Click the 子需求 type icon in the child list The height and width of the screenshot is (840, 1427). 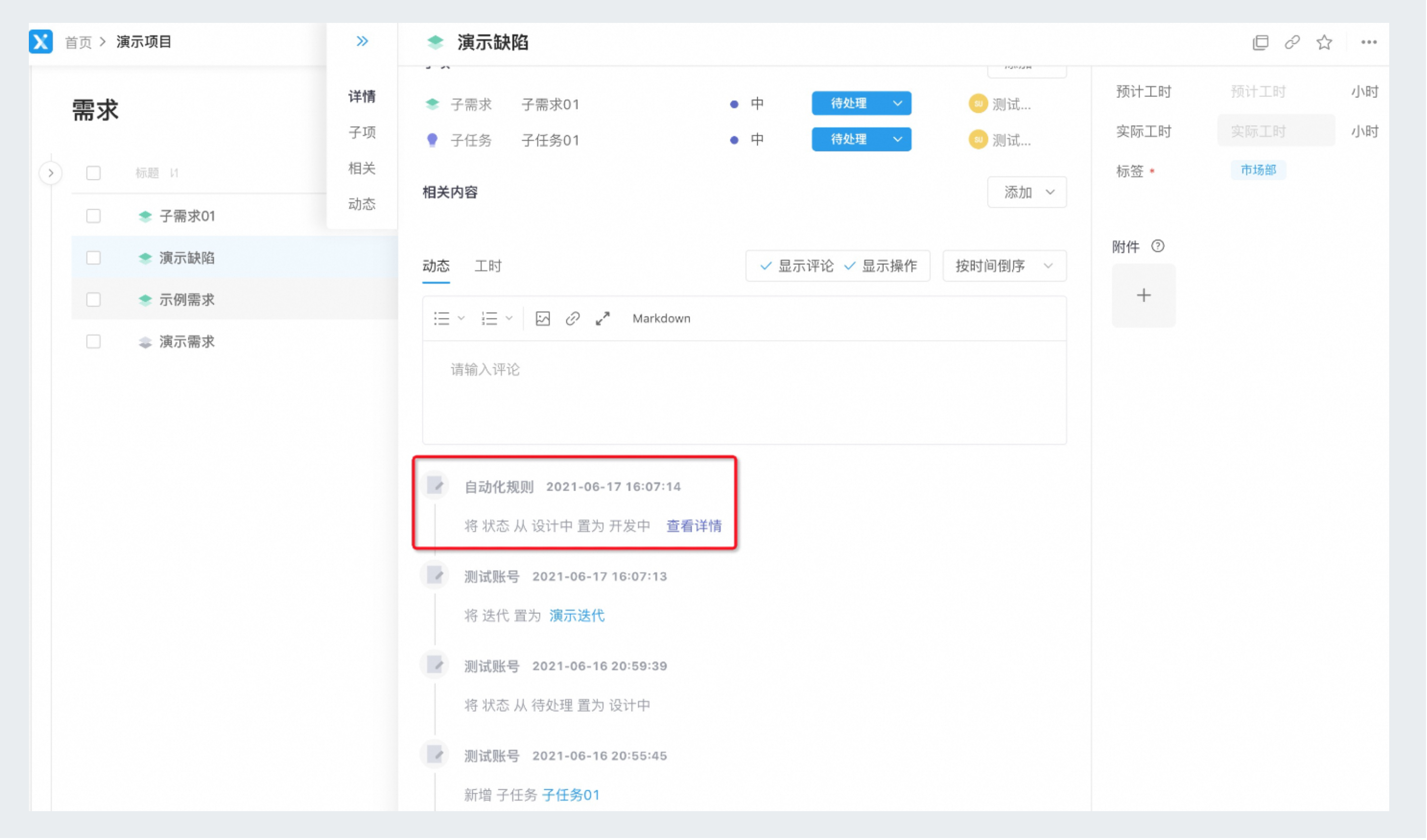pos(433,104)
